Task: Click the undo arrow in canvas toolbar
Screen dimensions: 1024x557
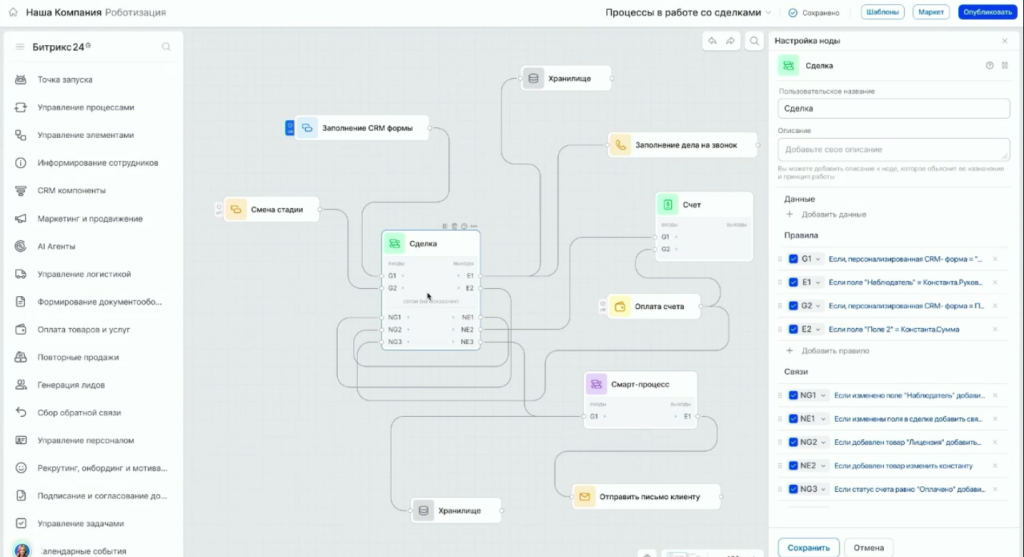Action: tap(712, 41)
